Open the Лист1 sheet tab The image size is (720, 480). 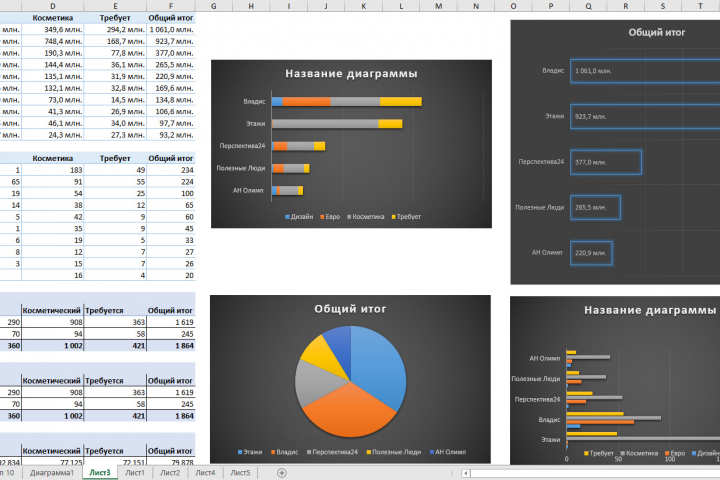[135, 472]
